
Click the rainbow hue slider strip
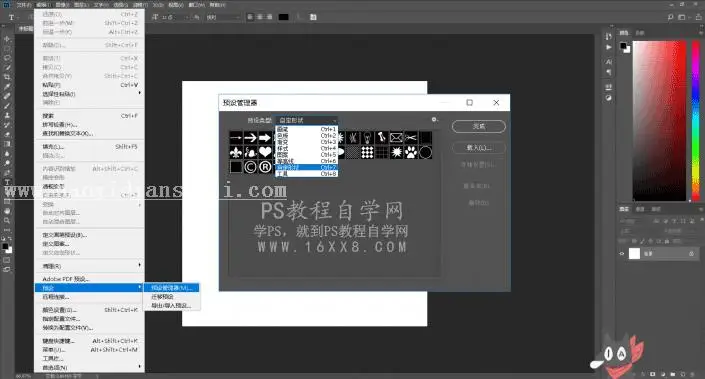coord(695,120)
